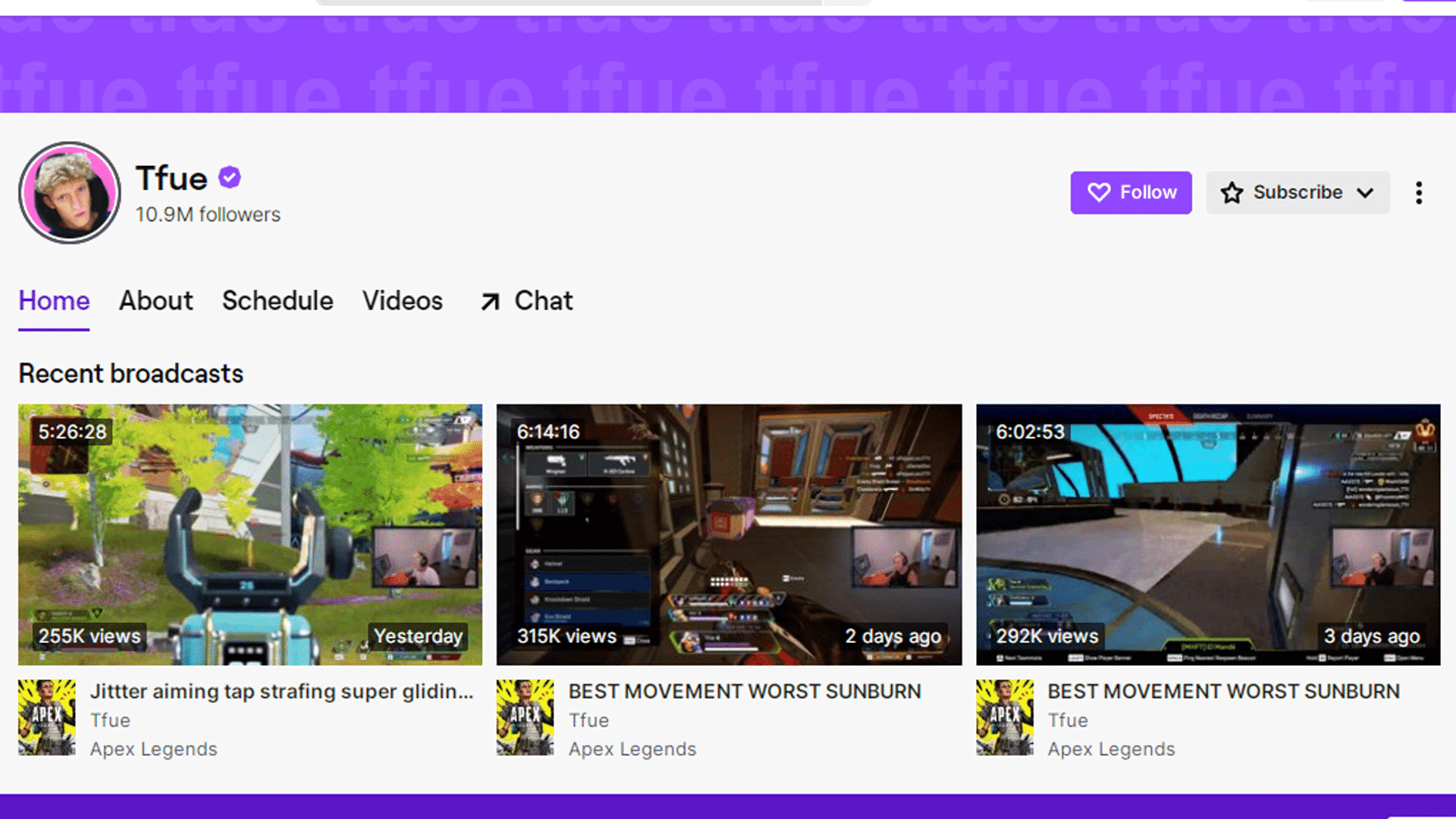This screenshot has width=1456, height=819.
Task: Click BEST MOVEMENT WORST SUNBURN 2 days ago thumbnail
Action: (x=729, y=534)
